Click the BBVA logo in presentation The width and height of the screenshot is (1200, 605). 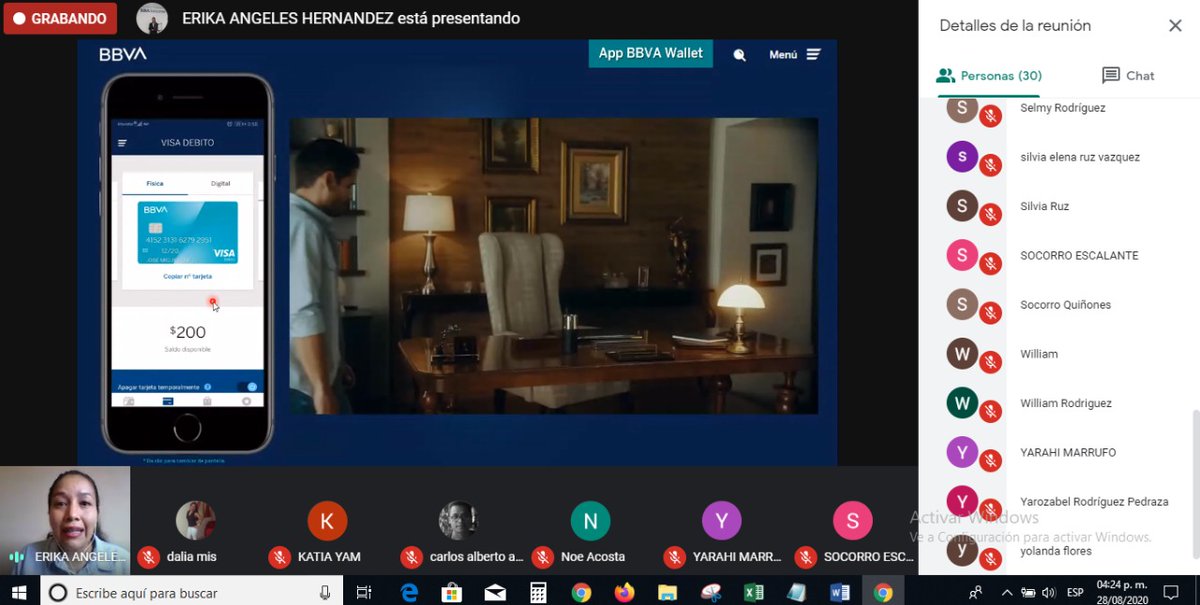(123, 54)
